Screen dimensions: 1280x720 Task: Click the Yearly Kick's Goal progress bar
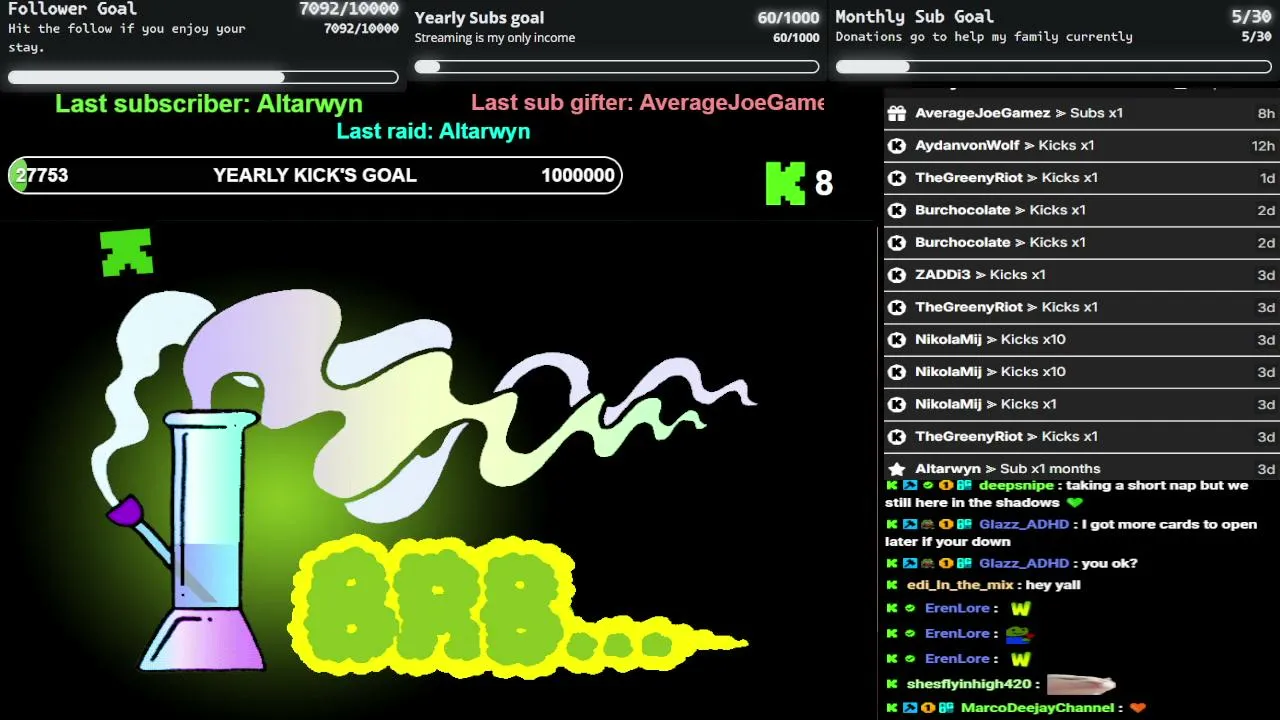(x=315, y=176)
